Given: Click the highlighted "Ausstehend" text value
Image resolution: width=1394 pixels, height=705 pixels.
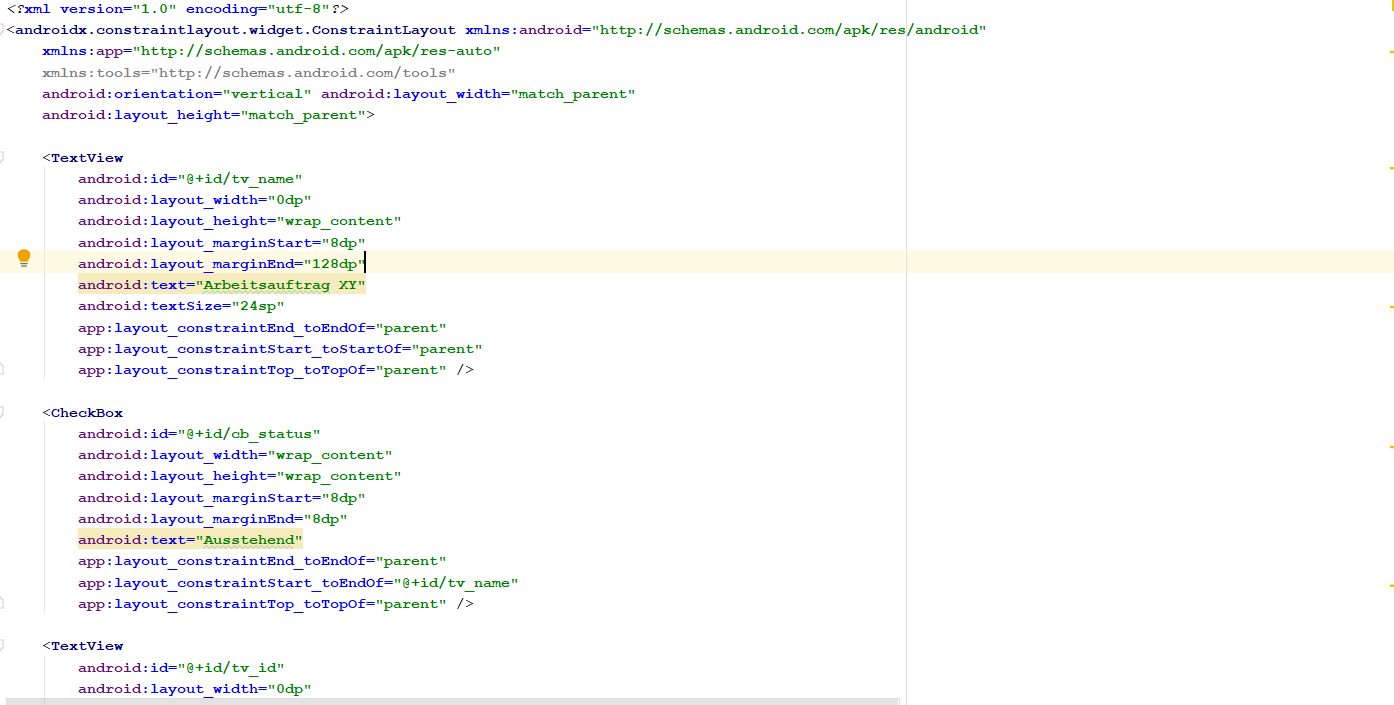Looking at the screenshot, I should point(250,540).
